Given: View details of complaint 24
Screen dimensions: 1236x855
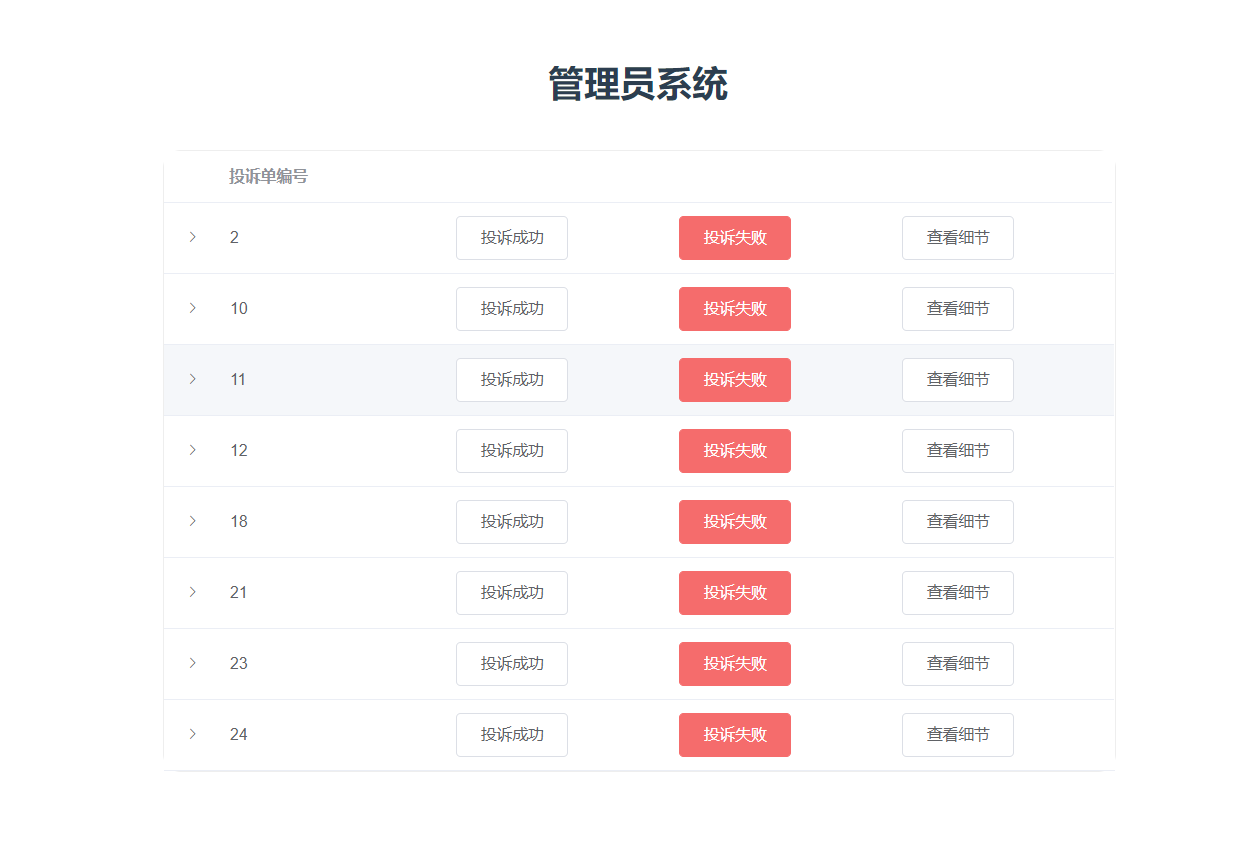Looking at the screenshot, I should (958, 735).
